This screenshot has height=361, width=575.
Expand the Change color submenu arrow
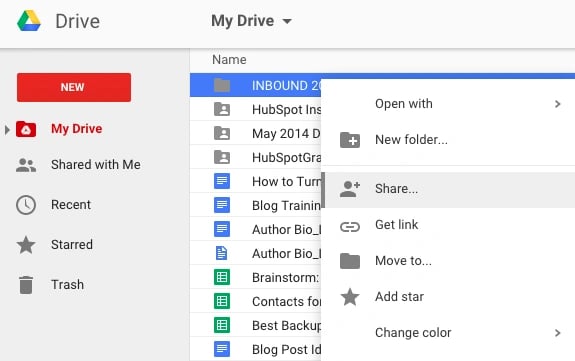point(558,333)
